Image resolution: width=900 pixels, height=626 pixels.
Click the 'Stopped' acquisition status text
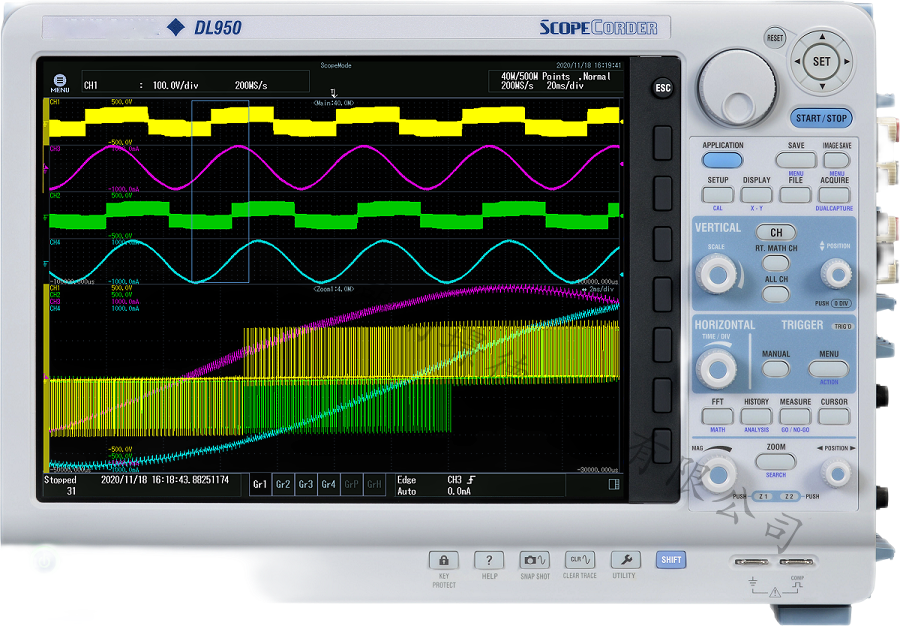click(x=60, y=480)
